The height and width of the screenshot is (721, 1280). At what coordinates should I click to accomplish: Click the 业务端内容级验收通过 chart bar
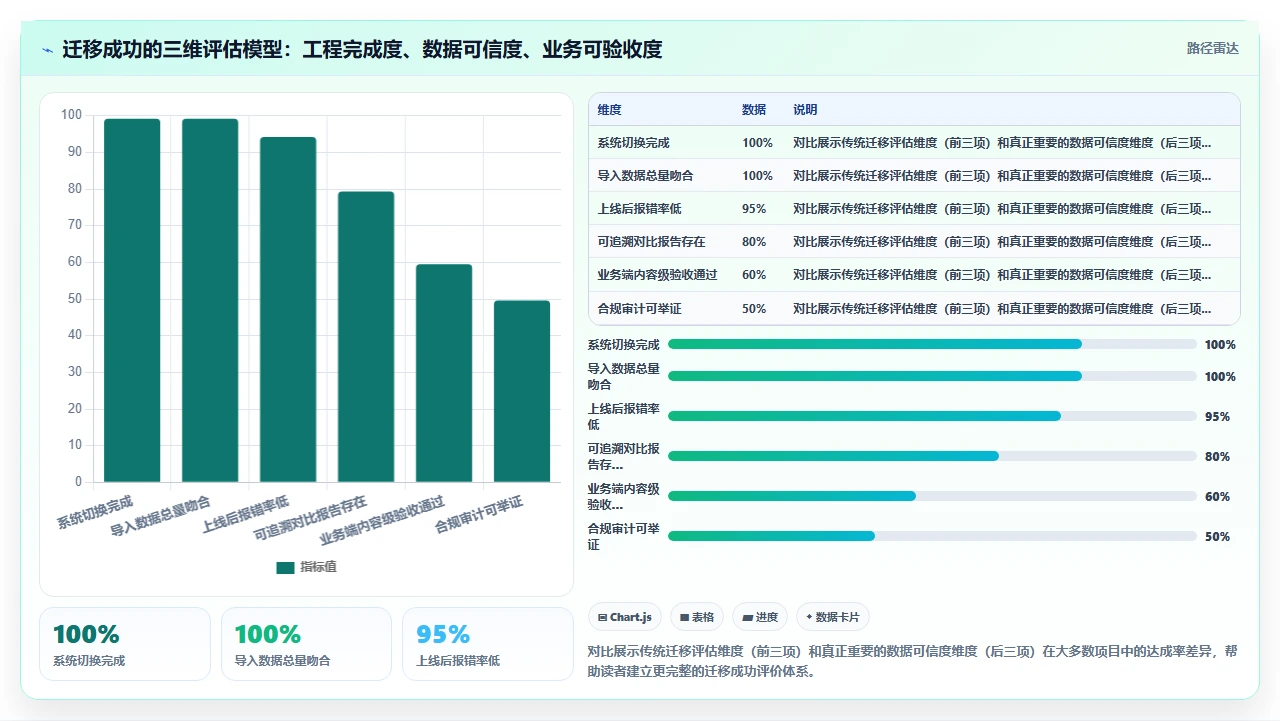point(444,373)
